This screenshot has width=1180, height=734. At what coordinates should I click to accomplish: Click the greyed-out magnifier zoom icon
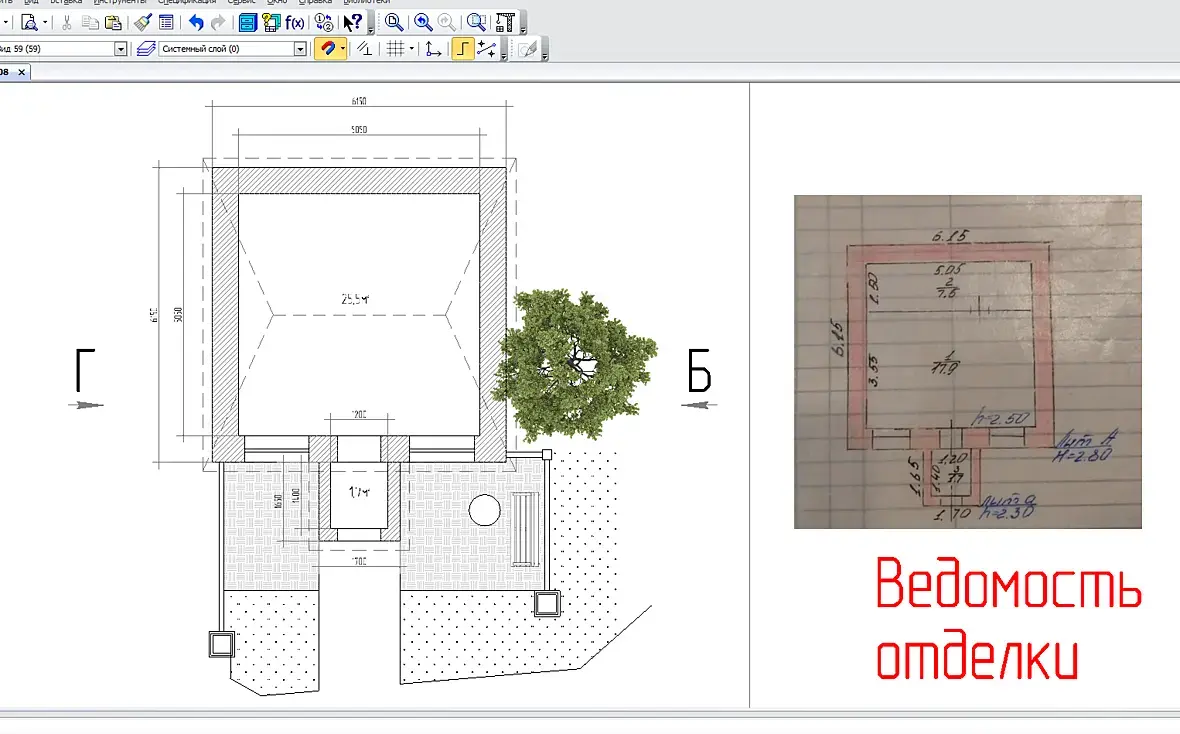pyautogui.click(x=446, y=23)
